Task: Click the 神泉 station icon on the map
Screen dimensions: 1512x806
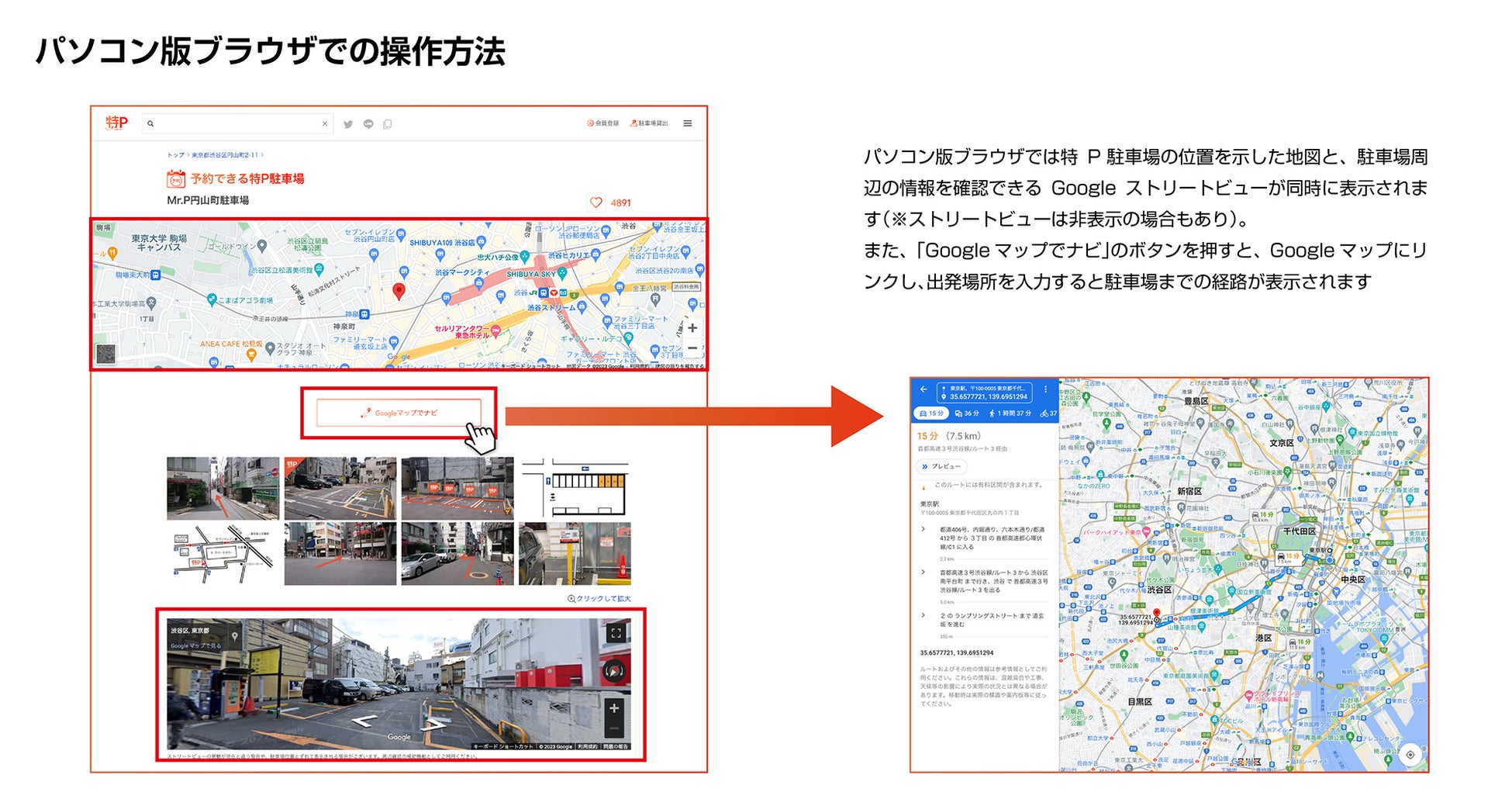Action: (364, 314)
